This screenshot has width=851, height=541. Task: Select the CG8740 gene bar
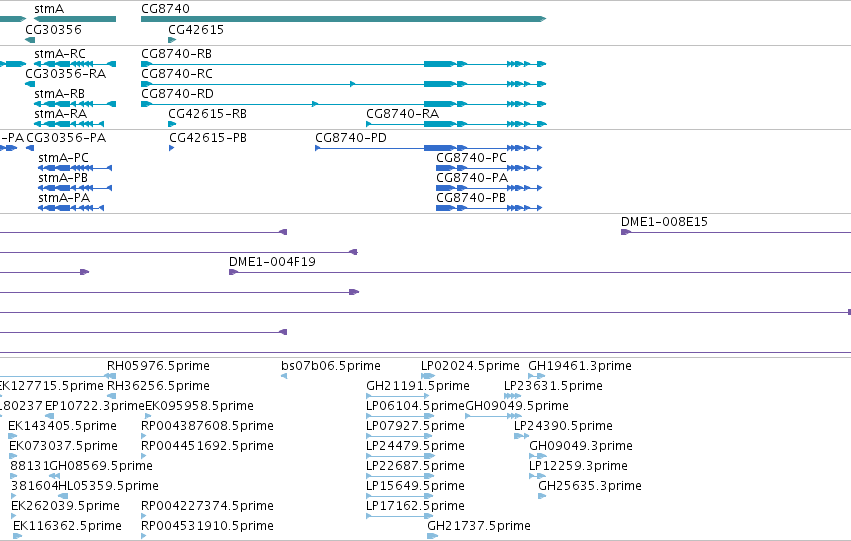click(x=343, y=19)
